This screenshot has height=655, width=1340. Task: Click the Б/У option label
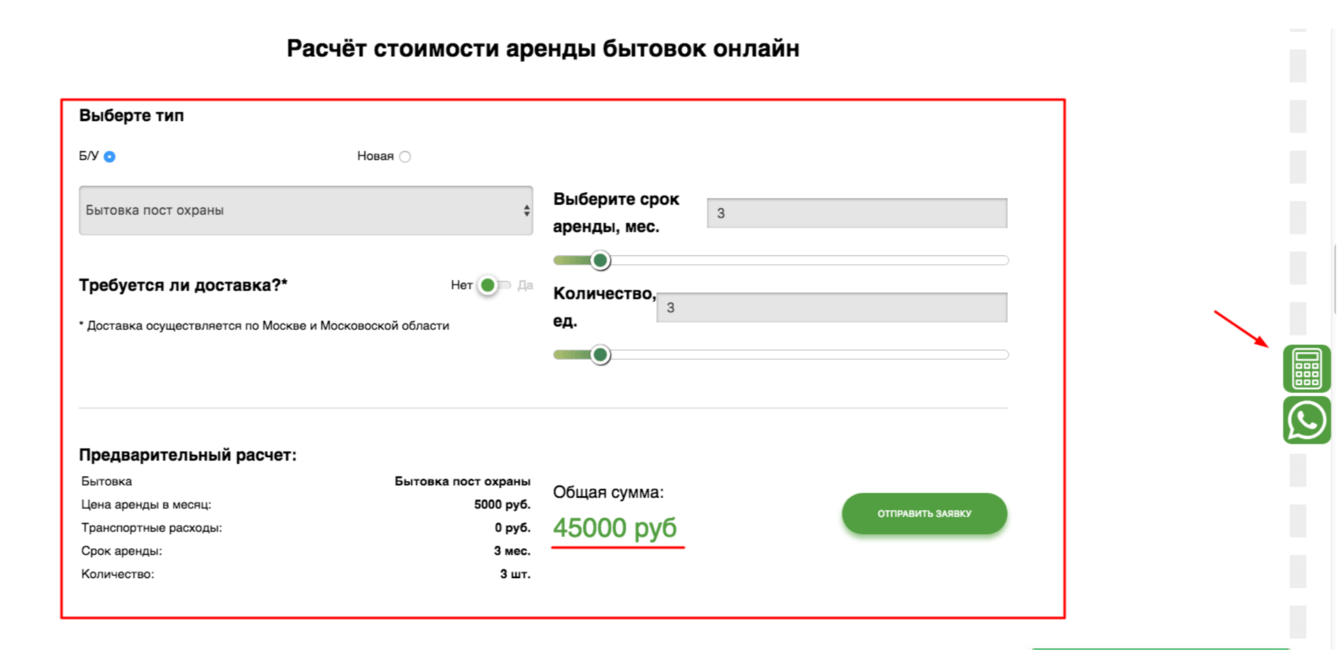point(89,156)
